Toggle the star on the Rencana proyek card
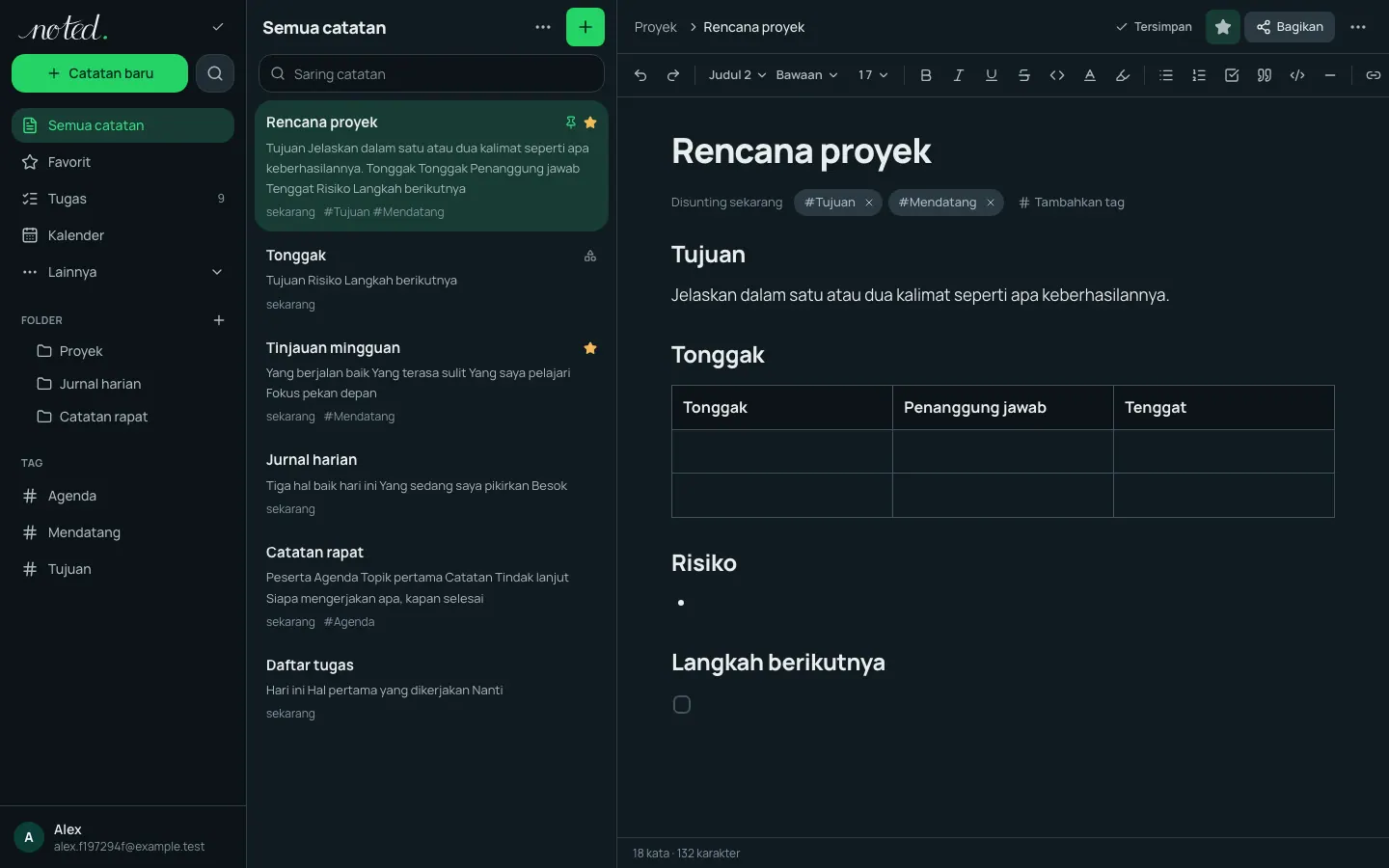1389x868 pixels. (590, 122)
